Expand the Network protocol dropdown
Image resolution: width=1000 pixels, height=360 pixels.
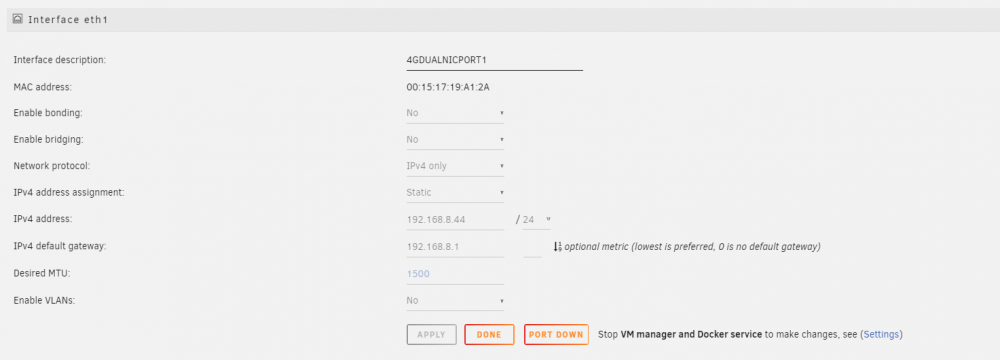tap(455, 167)
